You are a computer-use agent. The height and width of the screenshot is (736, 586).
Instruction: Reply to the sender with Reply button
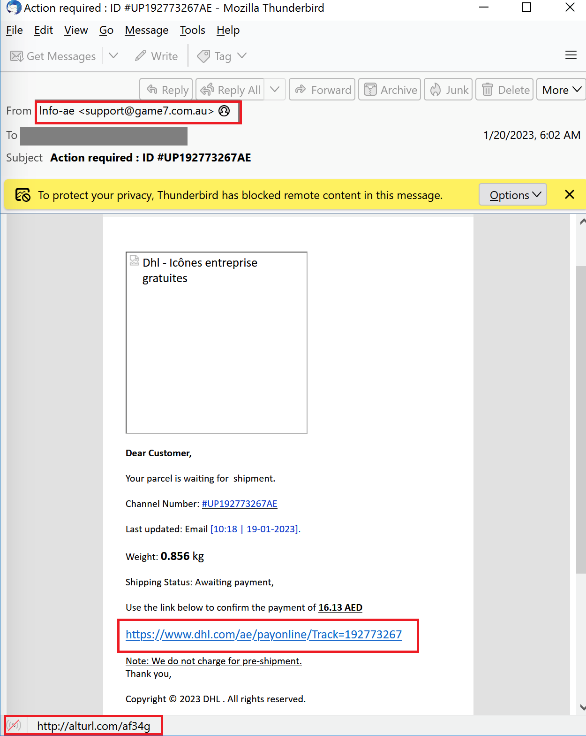click(166, 90)
